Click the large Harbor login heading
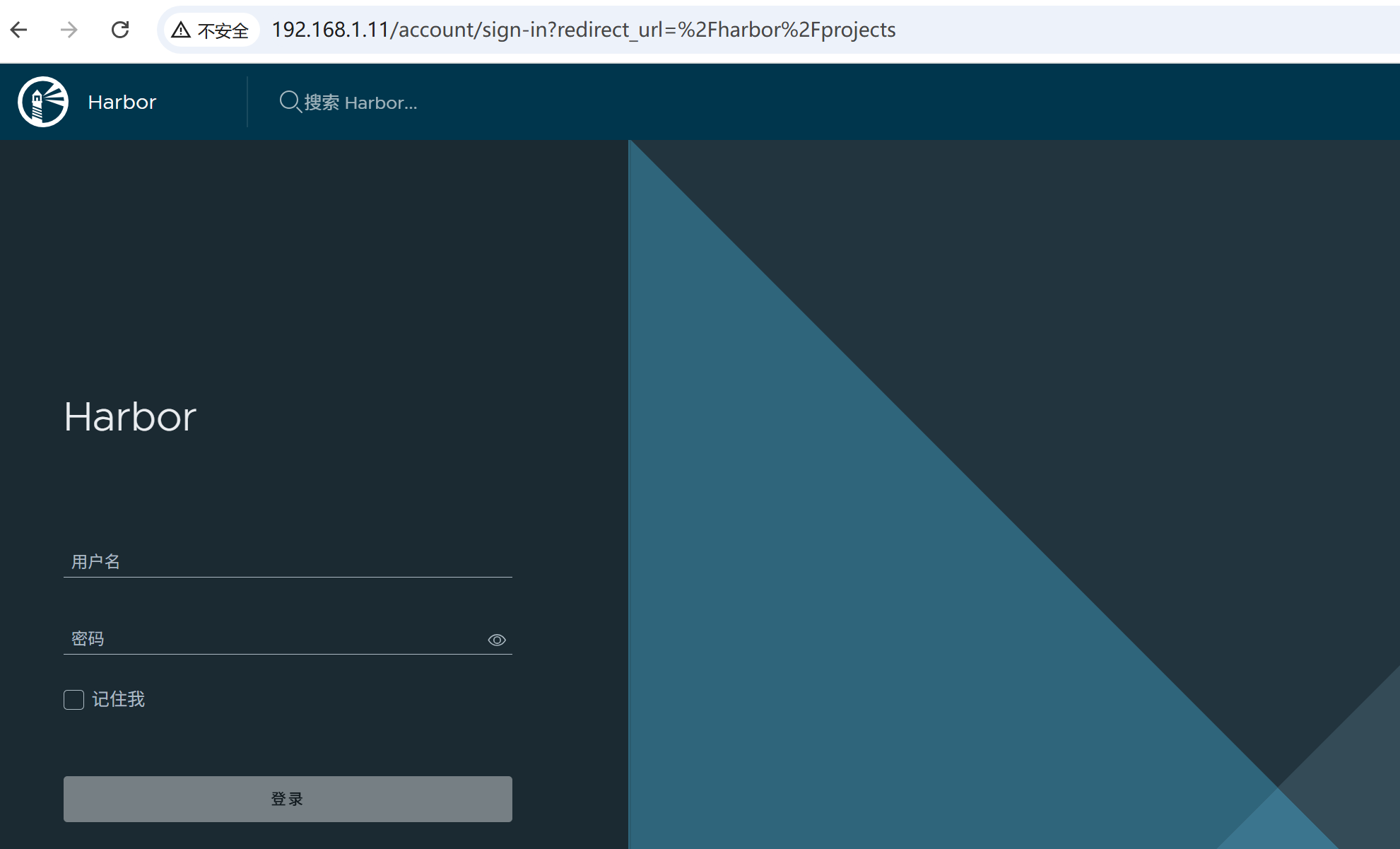Screen dimensions: 1400x849 coord(130,416)
